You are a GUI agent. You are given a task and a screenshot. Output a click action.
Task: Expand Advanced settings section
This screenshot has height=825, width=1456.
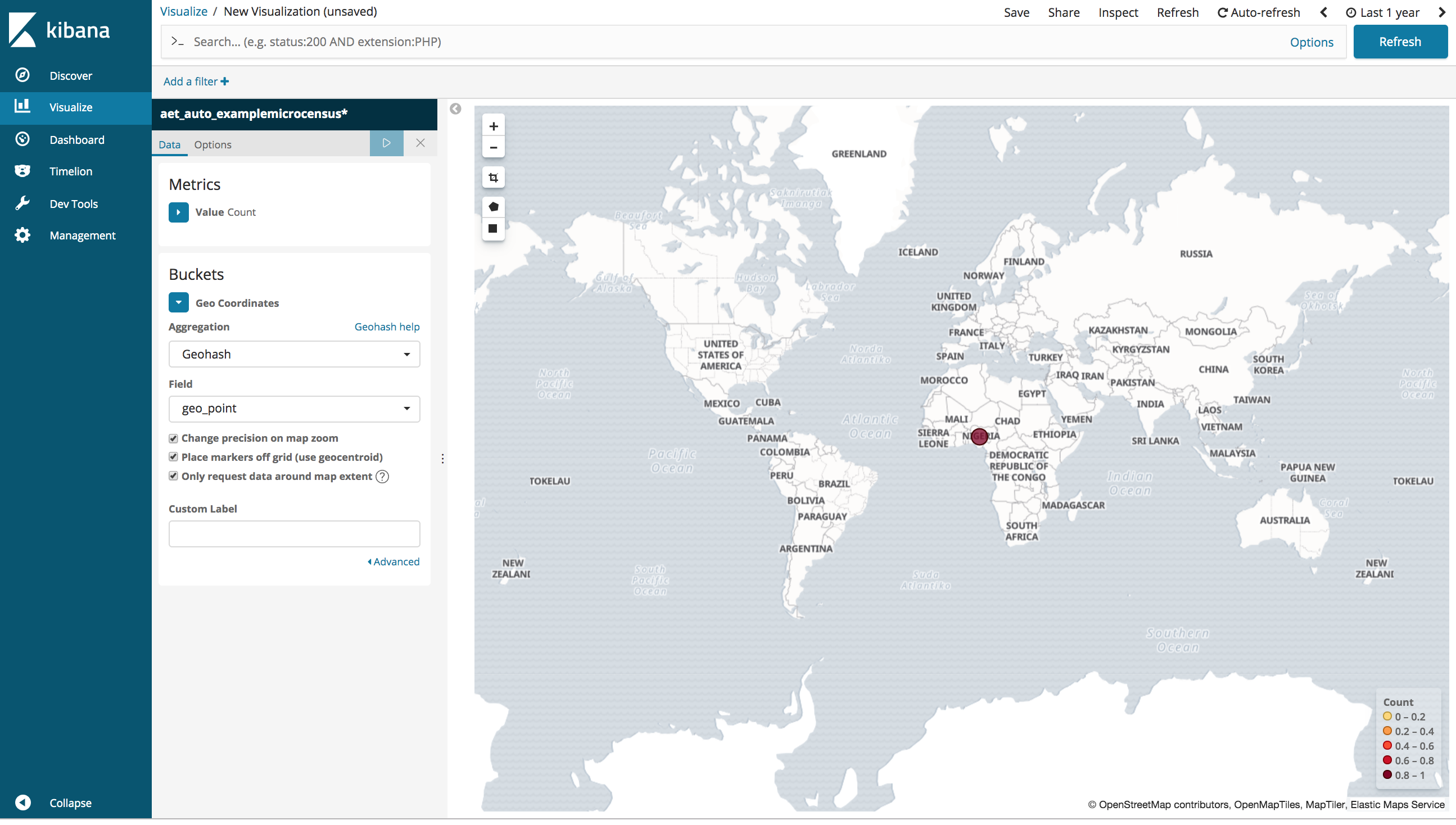click(x=394, y=561)
